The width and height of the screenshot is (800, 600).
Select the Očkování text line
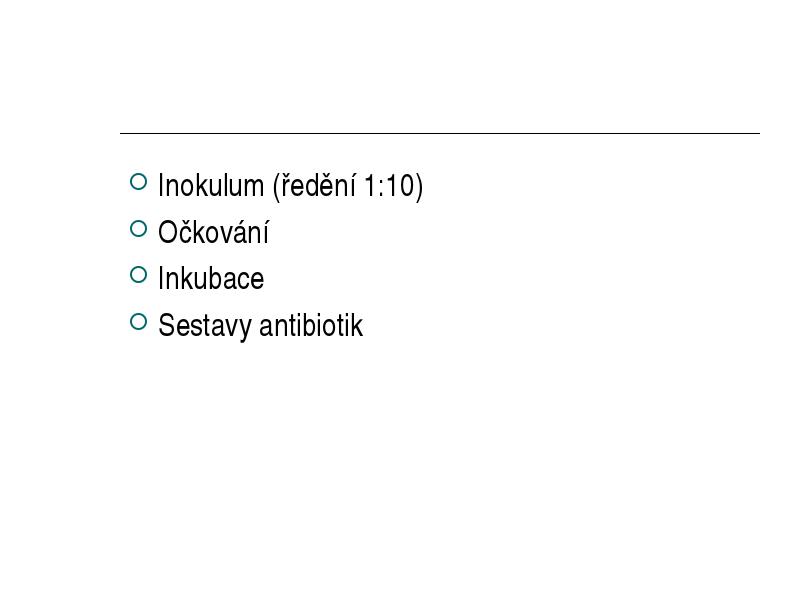click(x=213, y=232)
